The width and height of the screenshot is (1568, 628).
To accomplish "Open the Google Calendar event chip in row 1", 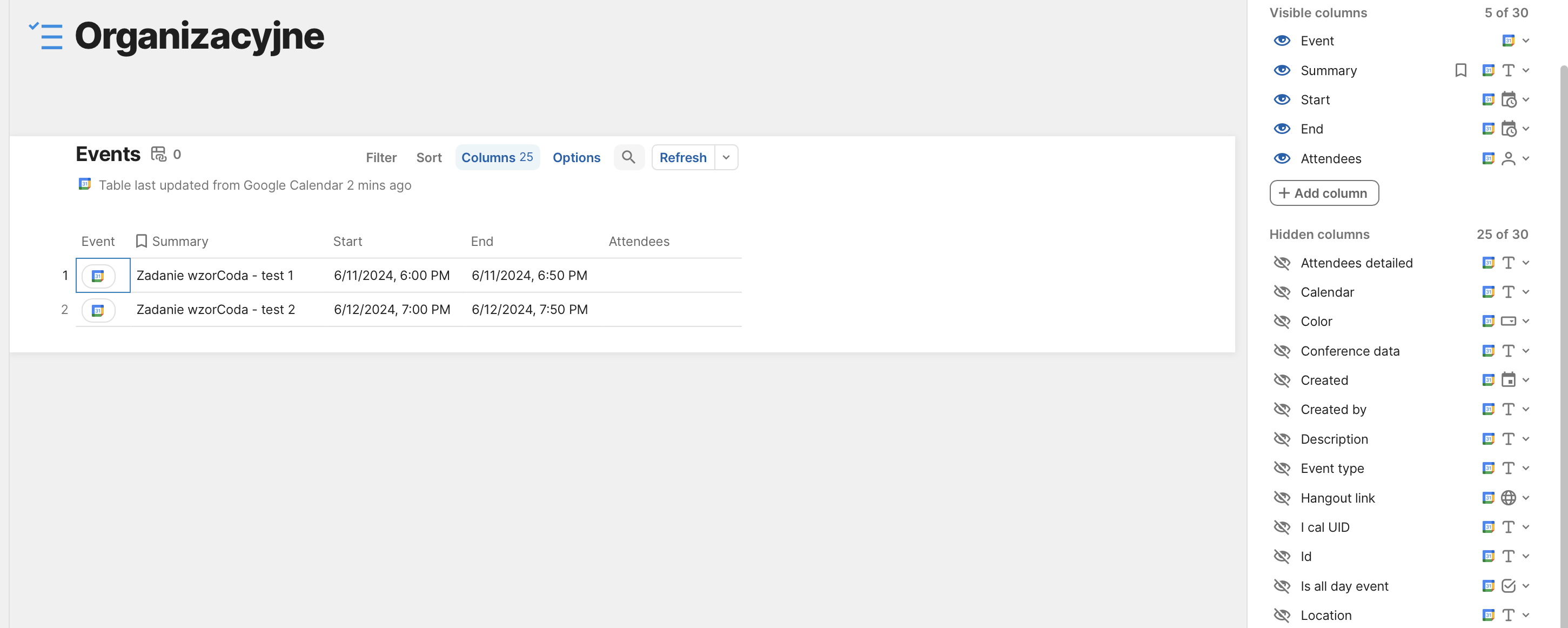I will click(98, 276).
